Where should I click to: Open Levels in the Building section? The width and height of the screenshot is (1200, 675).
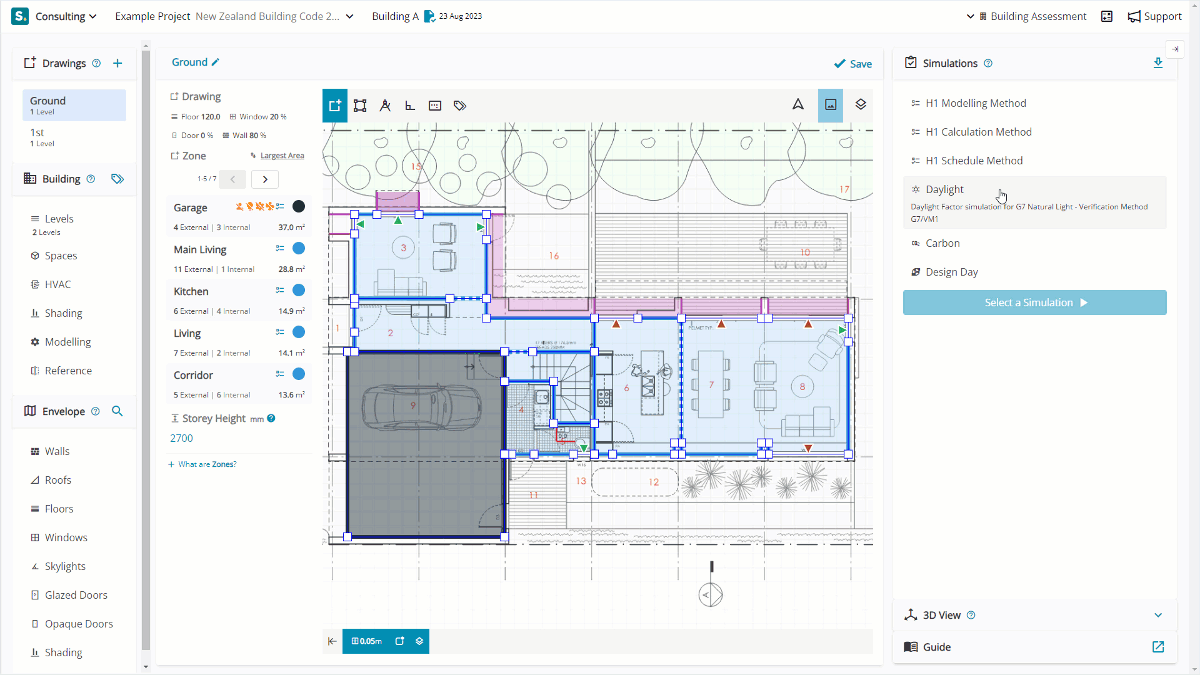click(59, 218)
